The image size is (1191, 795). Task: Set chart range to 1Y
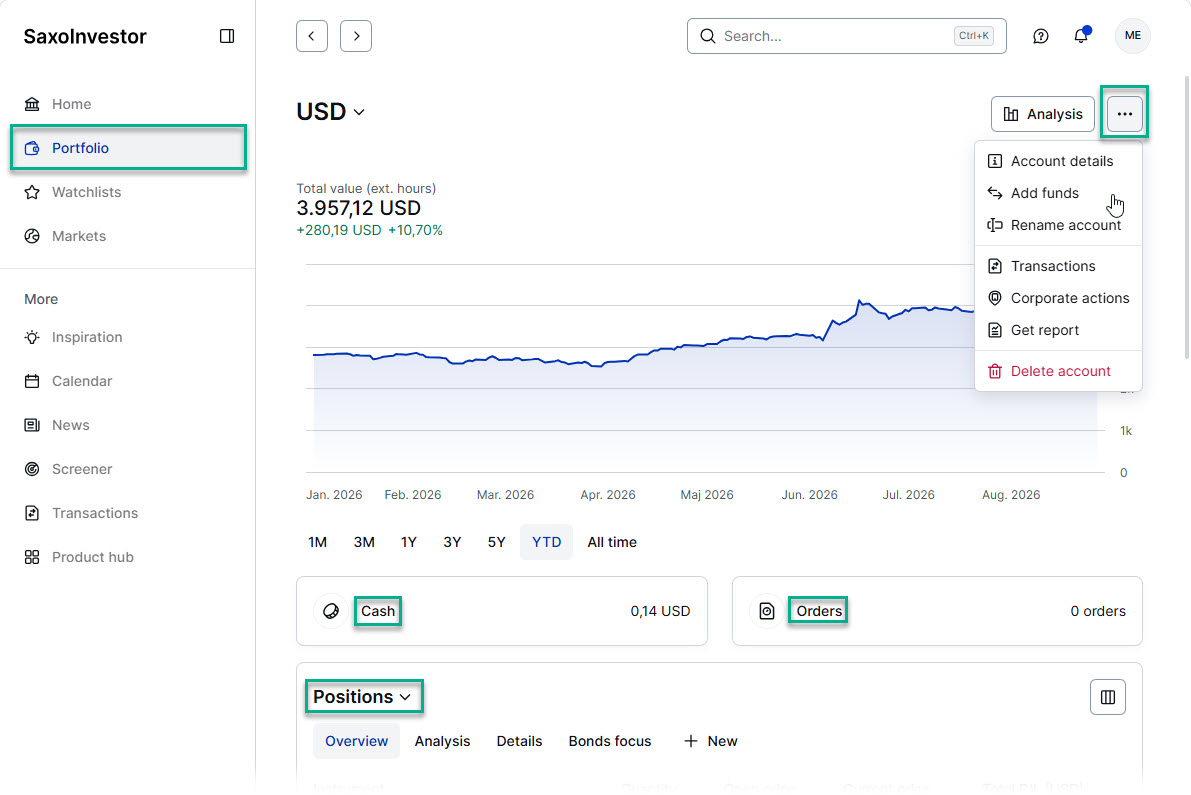409,542
